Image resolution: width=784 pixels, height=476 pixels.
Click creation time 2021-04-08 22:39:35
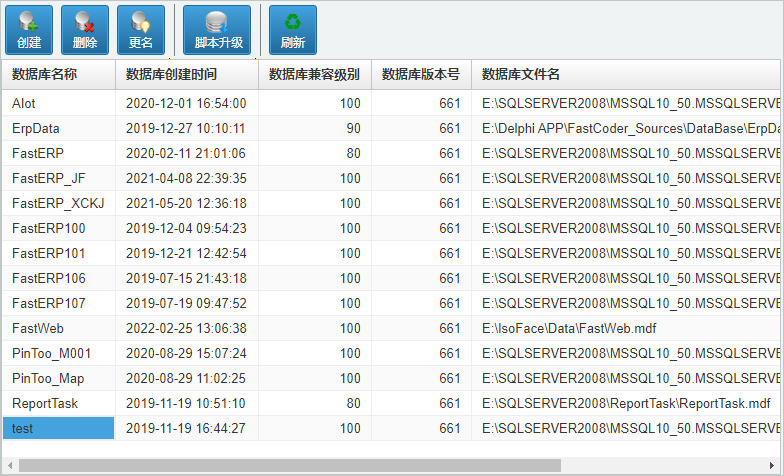(x=186, y=178)
